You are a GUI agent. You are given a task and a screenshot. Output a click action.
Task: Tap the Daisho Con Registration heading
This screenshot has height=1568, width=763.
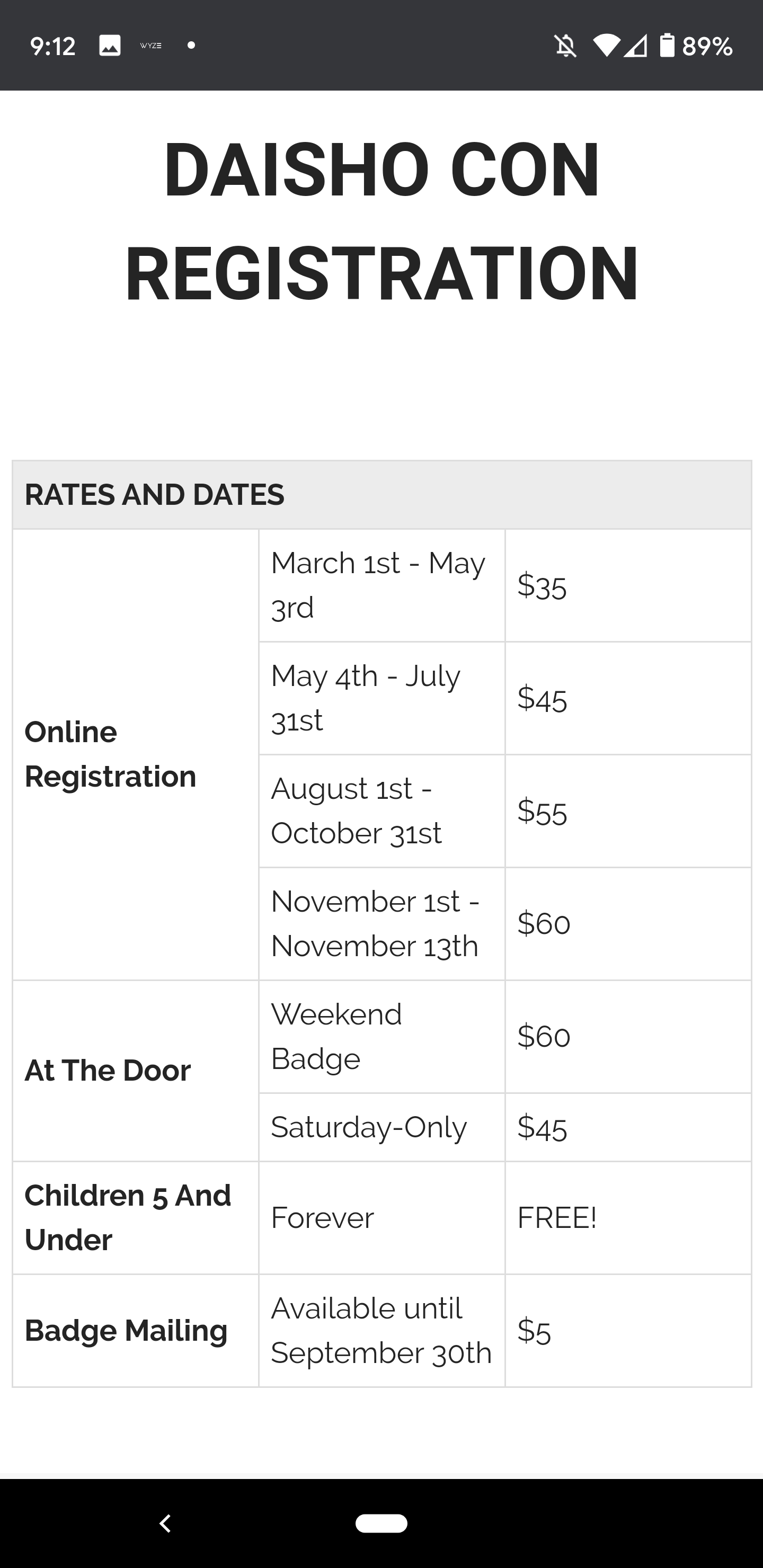(x=382, y=220)
